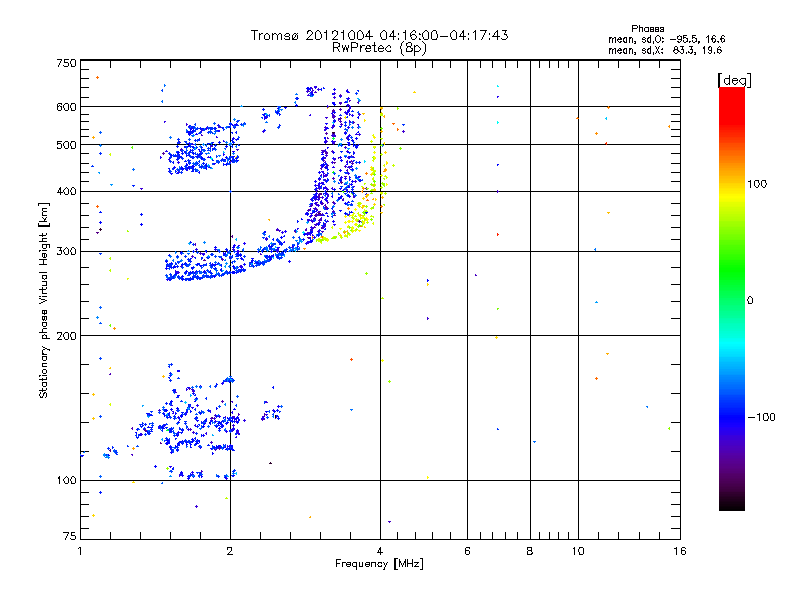Click the frequency axis tick label "1"
This screenshot has width=800, height=600.
(80, 551)
